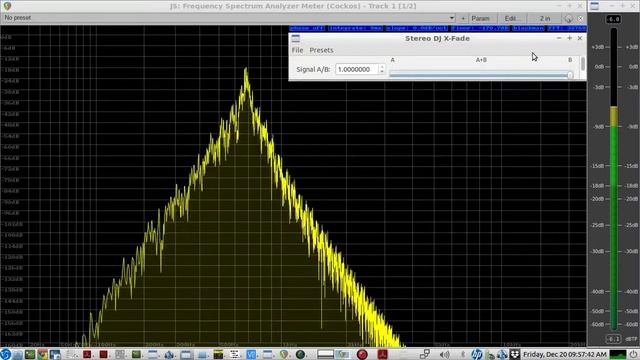This screenshot has width=640, height=360.
Task: Close the Stereo DJ X-Fade window
Action: 580,38
